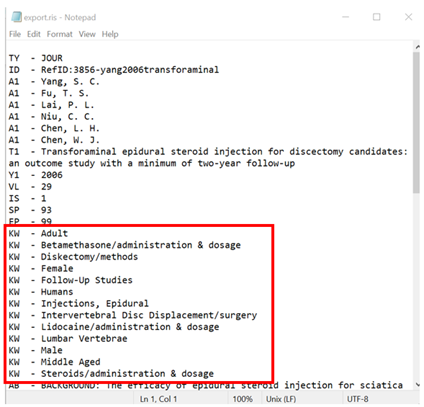
Task: Click the AB line starting 'BACKGROUND:'
Action: point(206,385)
